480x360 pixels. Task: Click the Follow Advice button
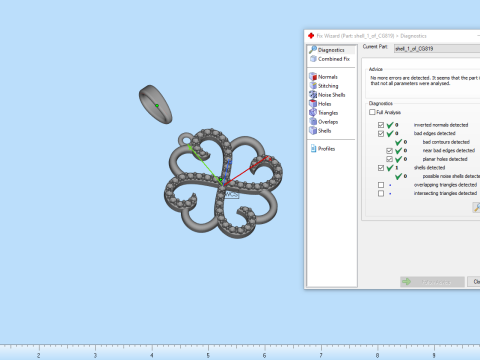click(x=432, y=282)
